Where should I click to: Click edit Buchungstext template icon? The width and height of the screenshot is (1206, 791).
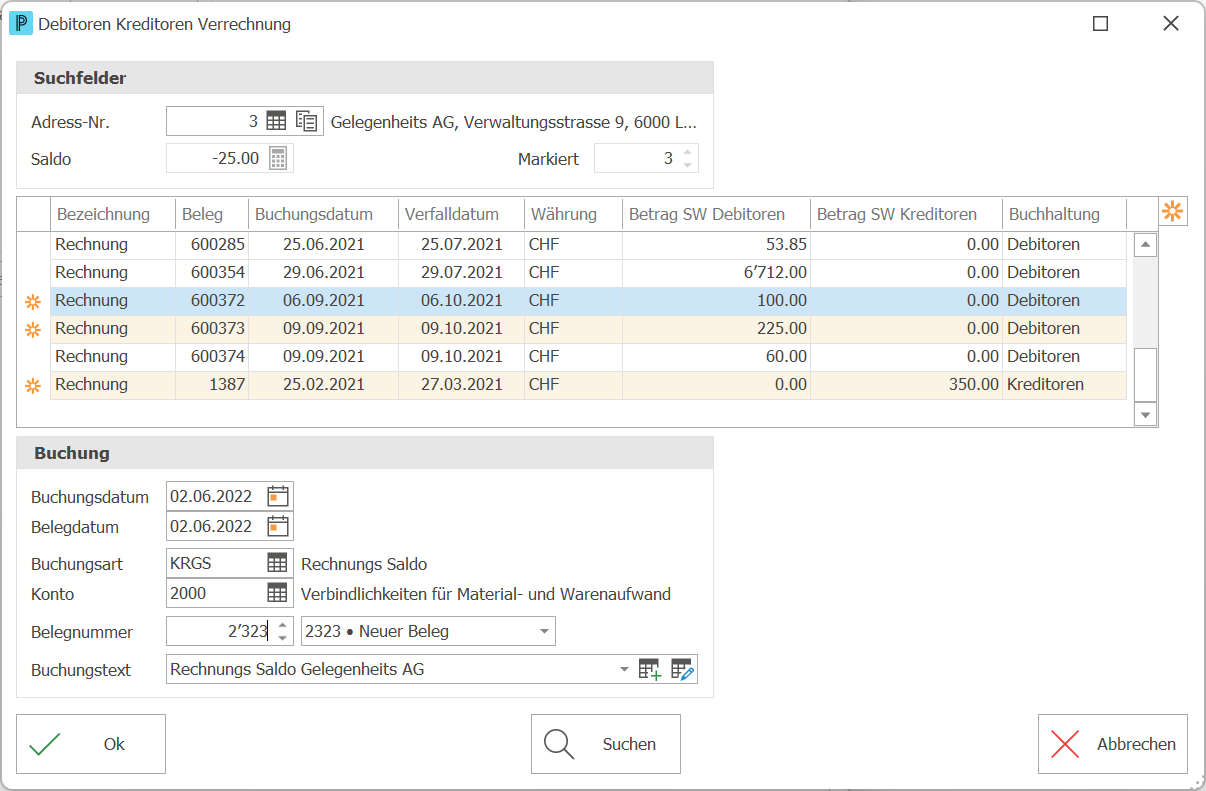click(682, 670)
